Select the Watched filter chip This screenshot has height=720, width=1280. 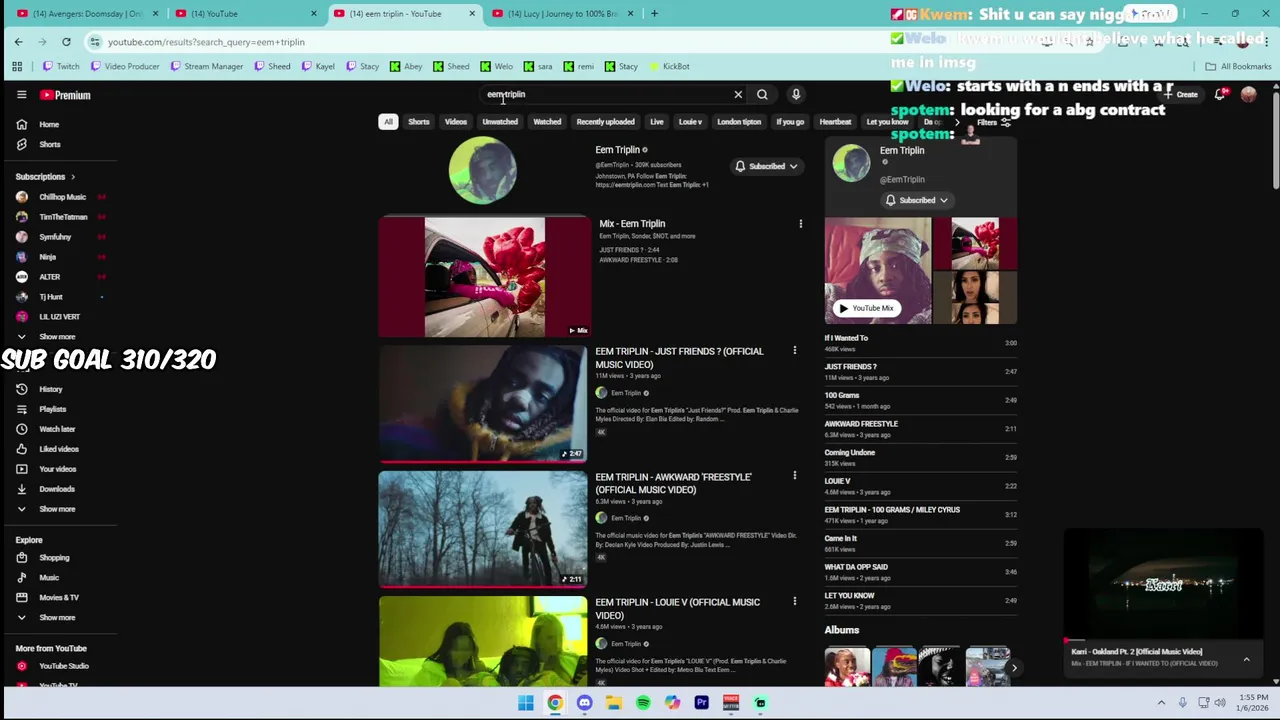(x=547, y=122)
